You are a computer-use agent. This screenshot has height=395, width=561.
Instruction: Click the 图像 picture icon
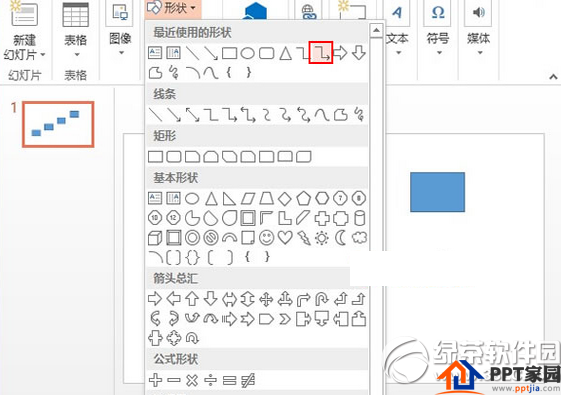coord(120,13)
